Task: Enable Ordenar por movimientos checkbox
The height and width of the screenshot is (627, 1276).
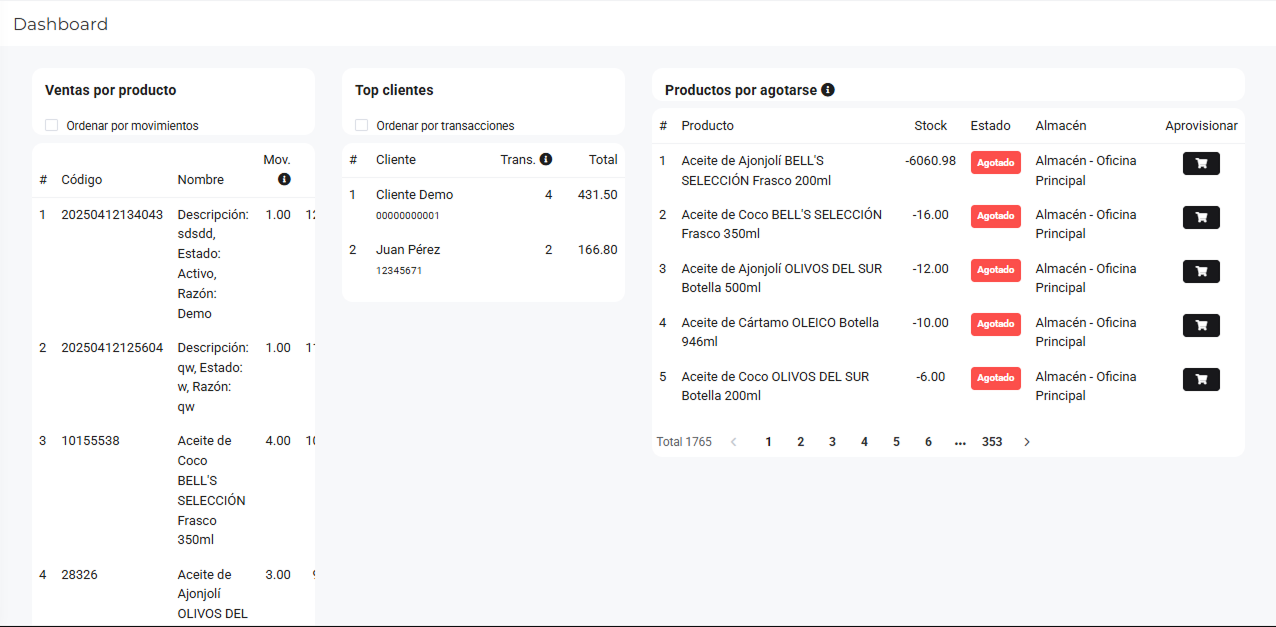Action: point(52,126)
